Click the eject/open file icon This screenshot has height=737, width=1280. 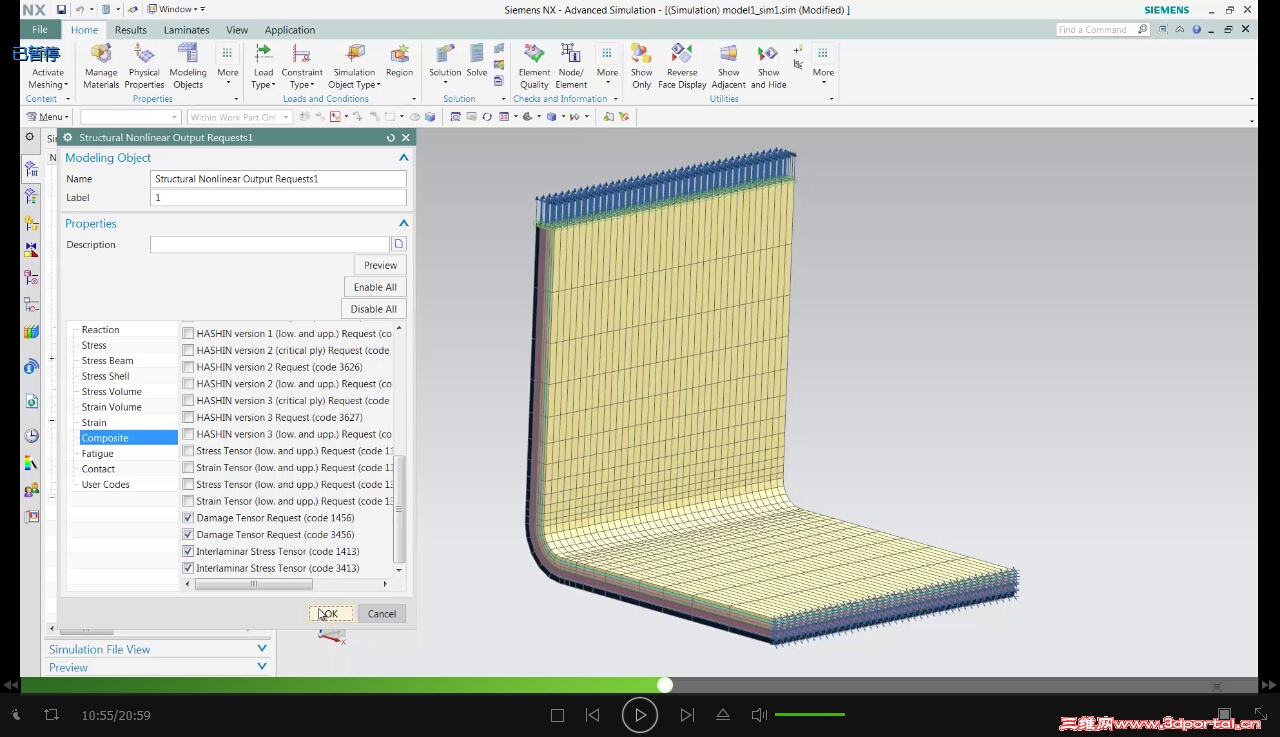(x=723, y=715)
